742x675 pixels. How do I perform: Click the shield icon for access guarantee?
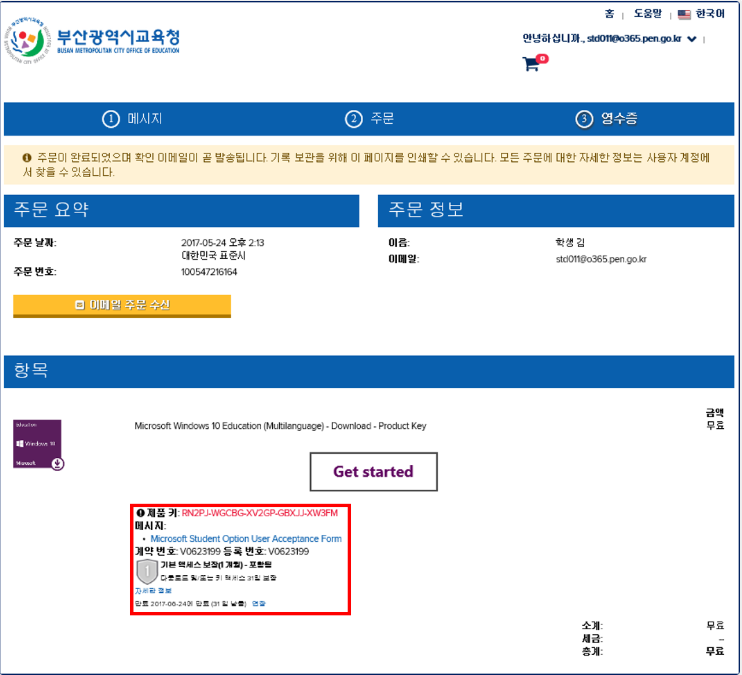pos(146,571)
